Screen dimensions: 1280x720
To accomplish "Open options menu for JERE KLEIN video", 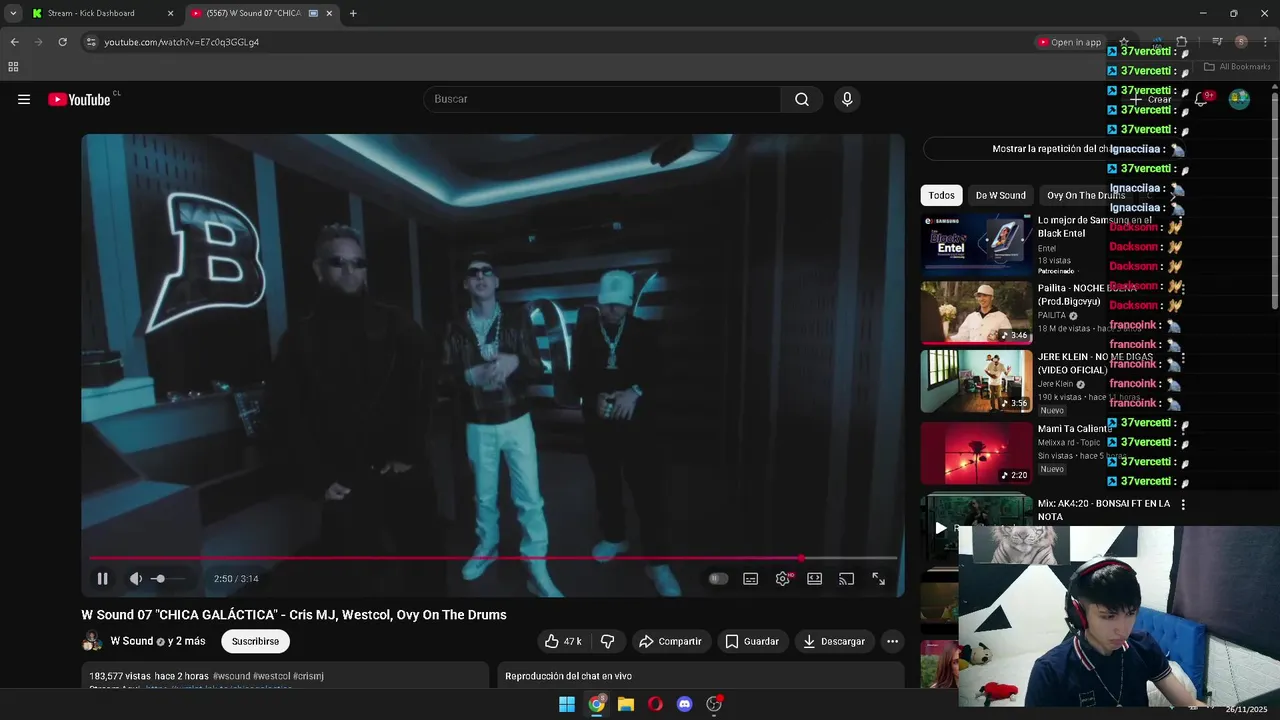I will tap(1183, 358).
